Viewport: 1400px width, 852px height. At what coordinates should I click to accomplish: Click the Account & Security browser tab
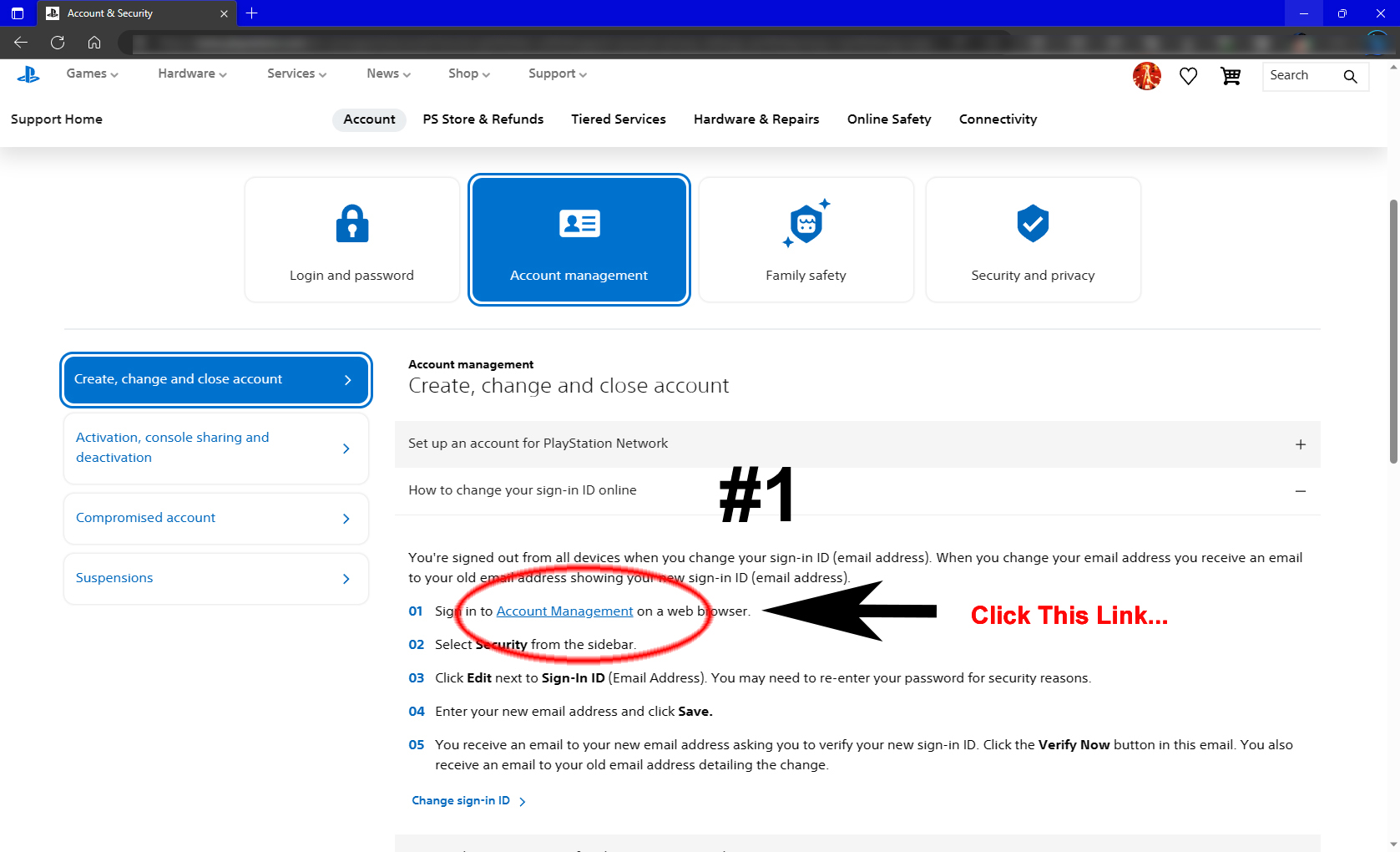pos(137,13)
